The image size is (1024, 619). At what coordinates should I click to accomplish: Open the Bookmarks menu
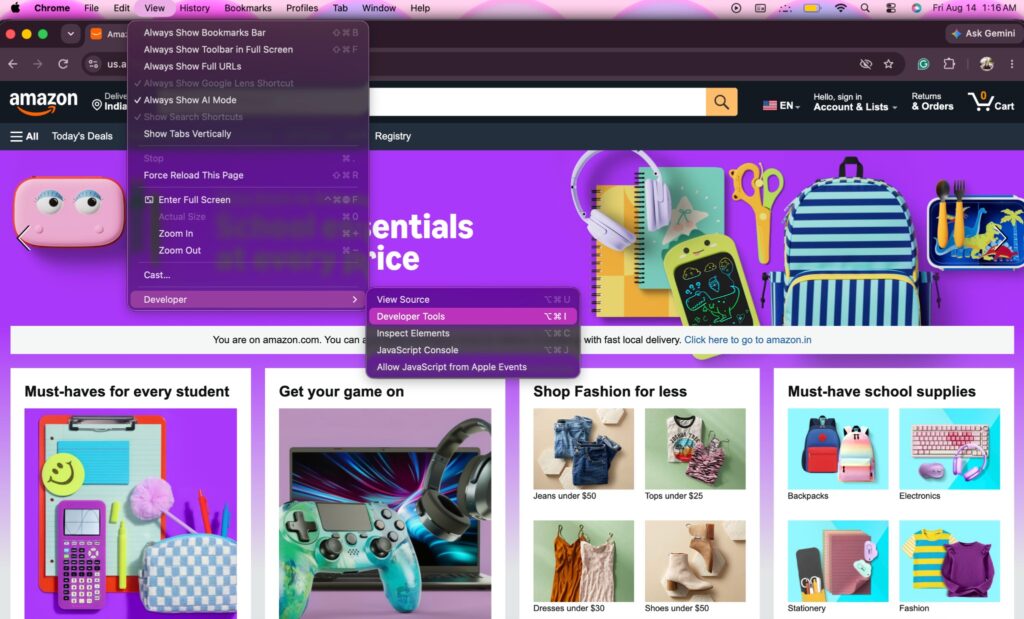[248, 8]
